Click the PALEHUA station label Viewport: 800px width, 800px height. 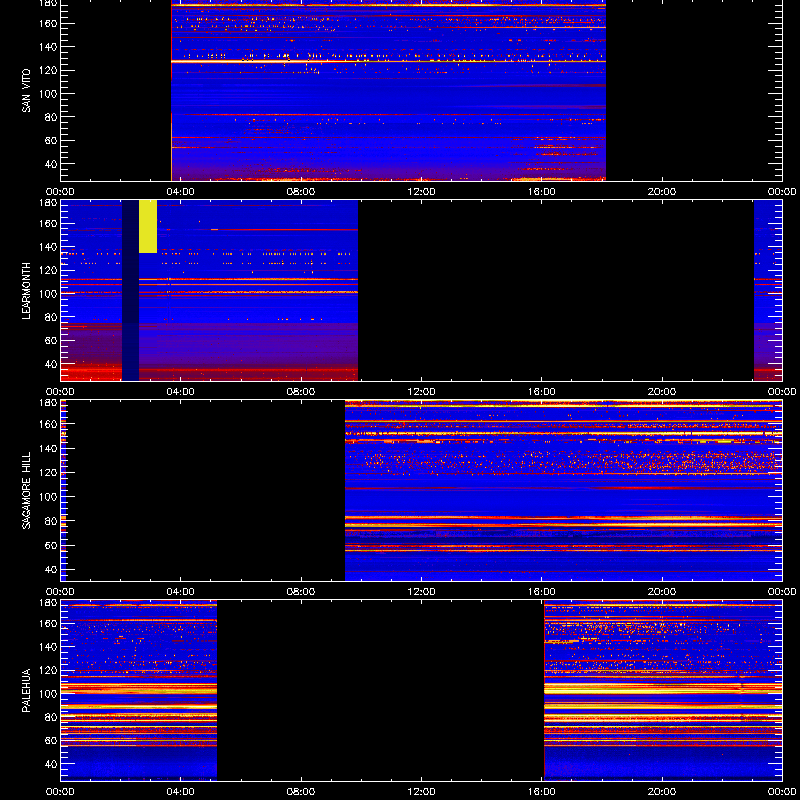pos(27,690)
